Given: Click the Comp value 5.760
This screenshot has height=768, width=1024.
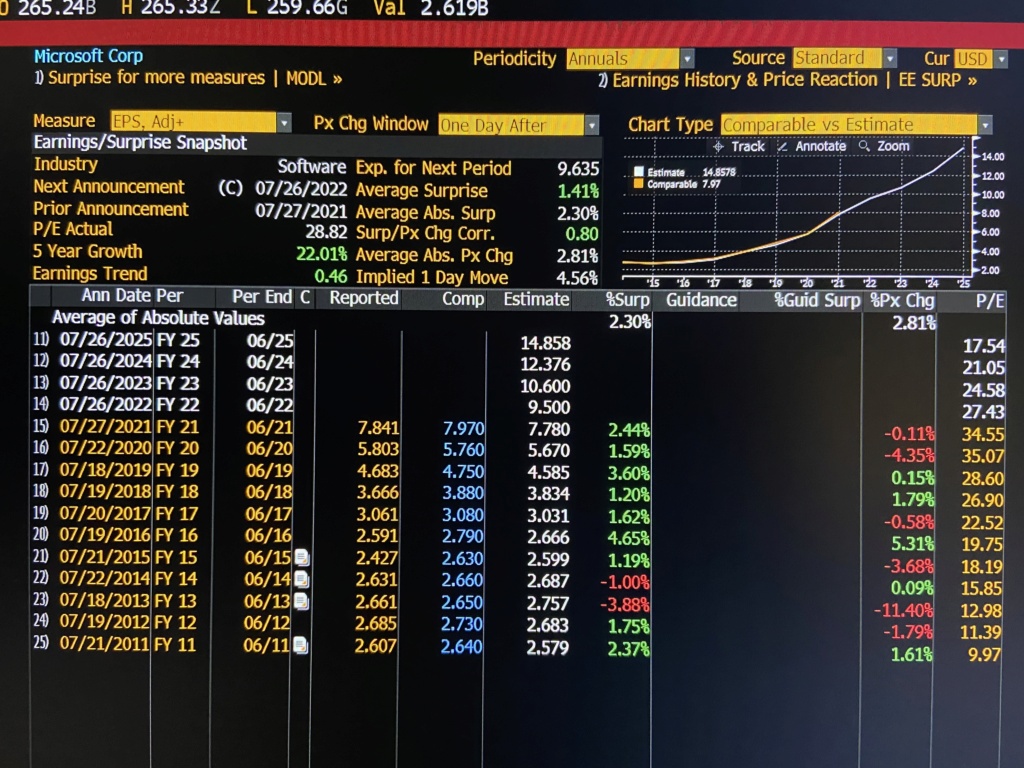Looking at the screenshot, I should [464, 450].
